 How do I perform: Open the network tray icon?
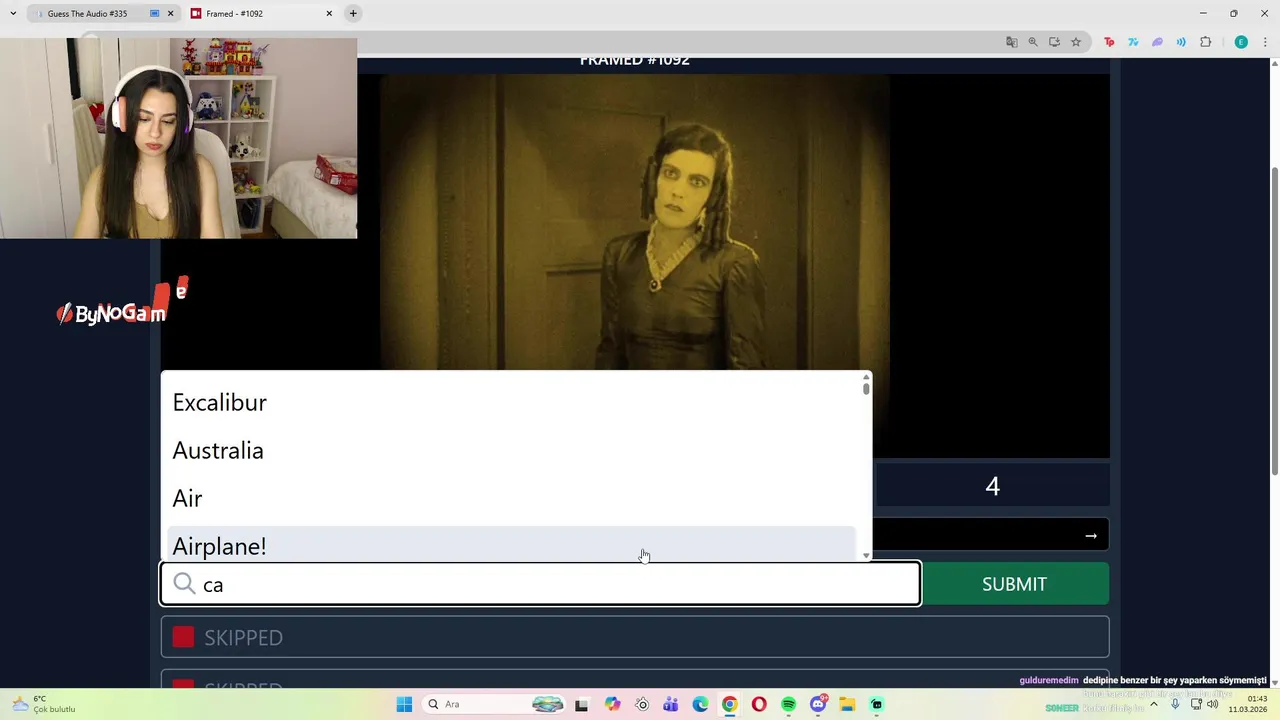coord(1196,704)
